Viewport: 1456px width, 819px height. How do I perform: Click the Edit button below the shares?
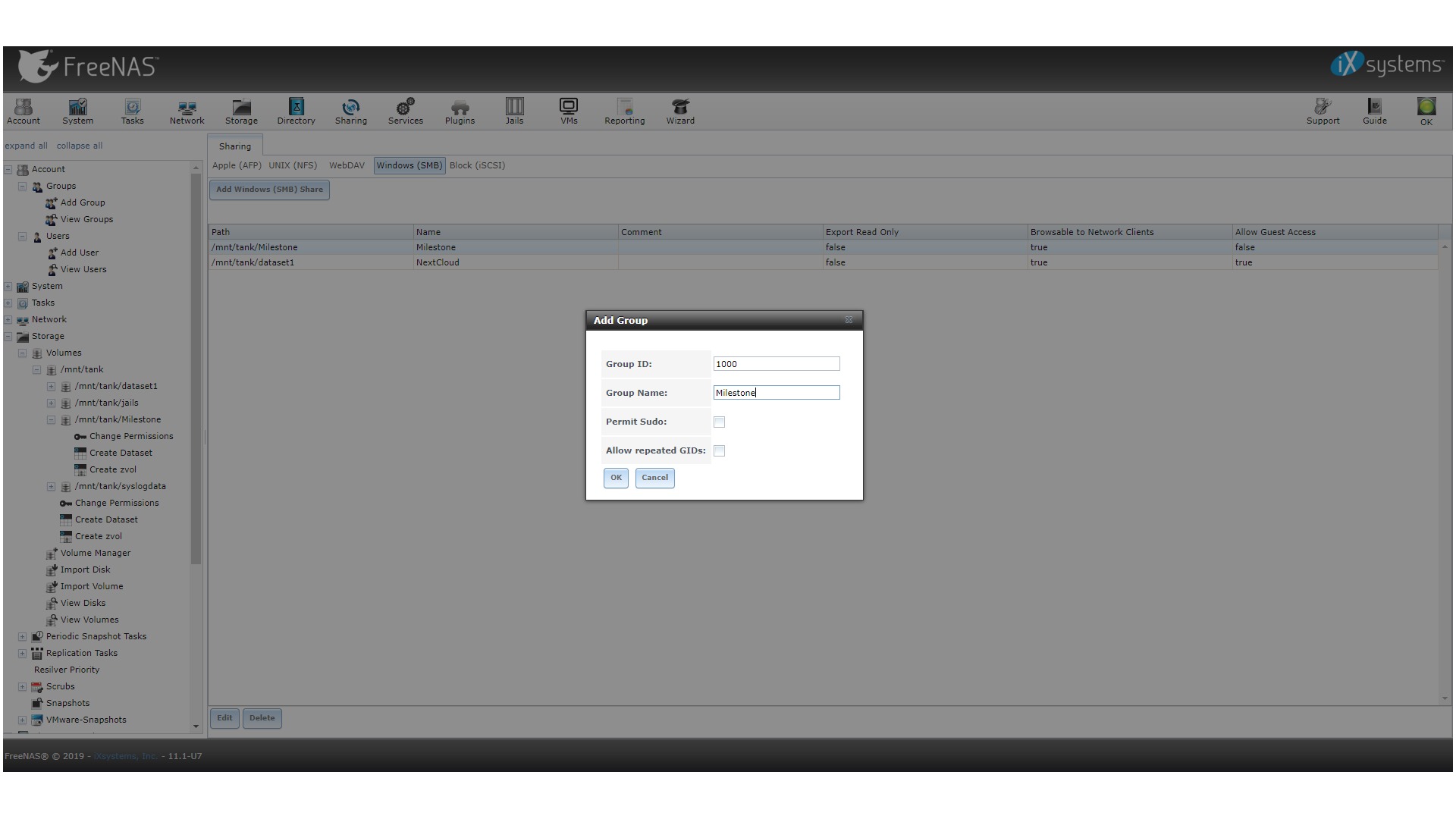[x=224, y=718]
